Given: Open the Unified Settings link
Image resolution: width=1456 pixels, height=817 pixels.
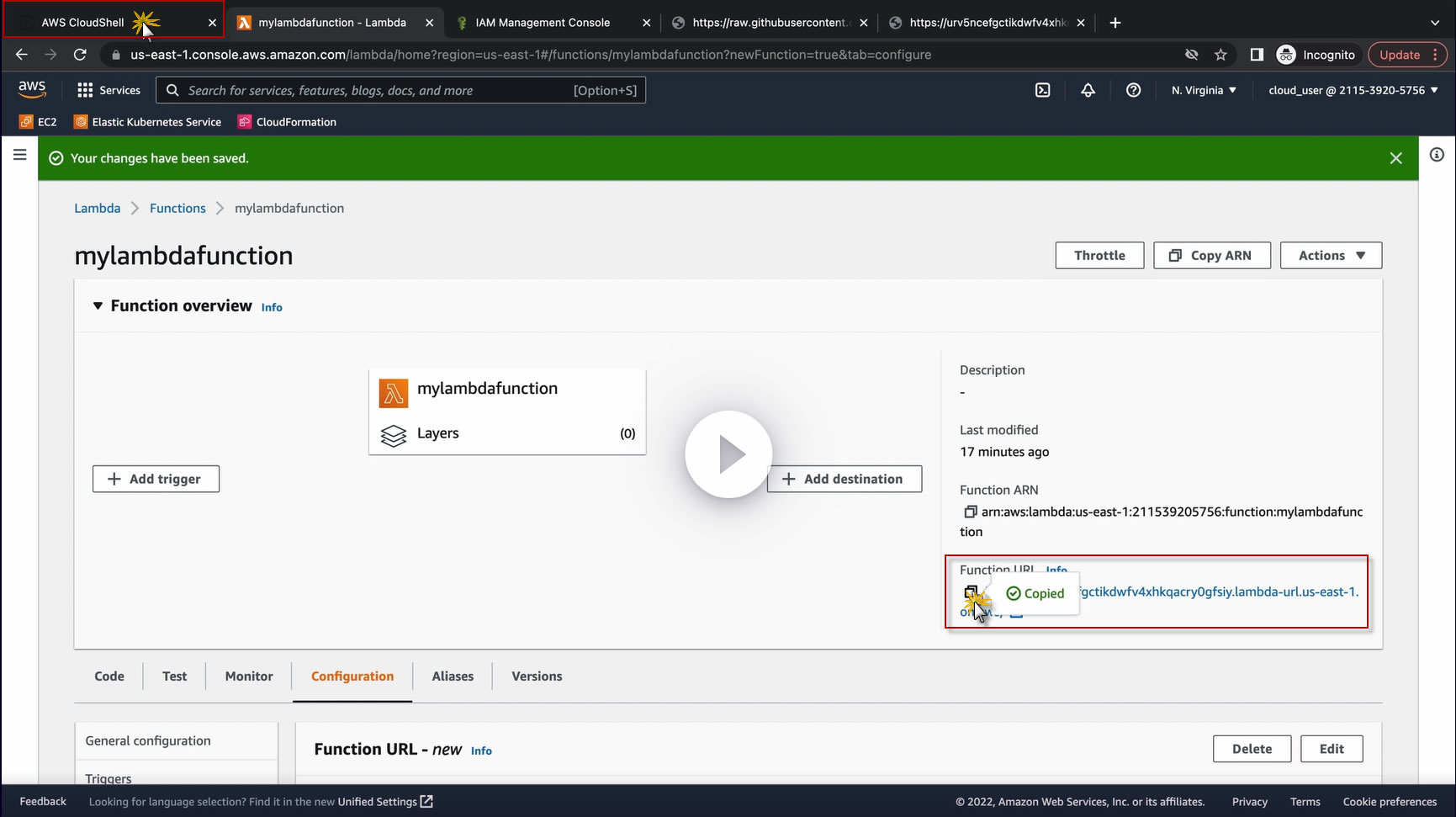Looking at the screenshot, I should coord(385,802).
